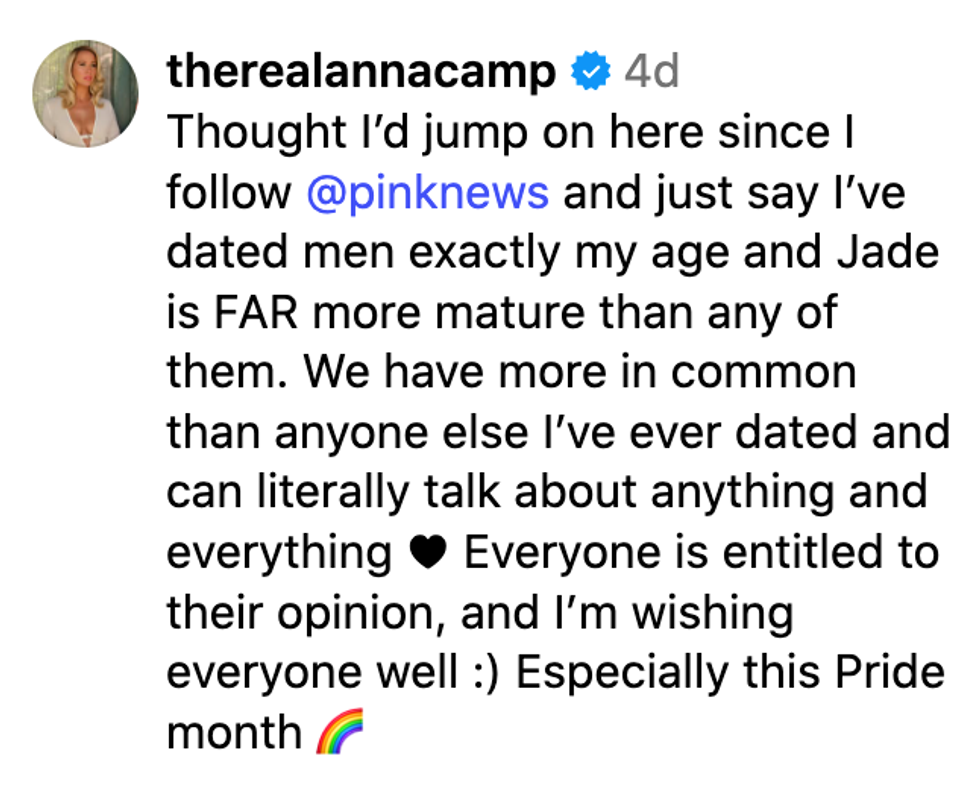This screenshot has height=786, width=980.
Task: Click the black heart emoji
Action: click(x=428, y=553)
